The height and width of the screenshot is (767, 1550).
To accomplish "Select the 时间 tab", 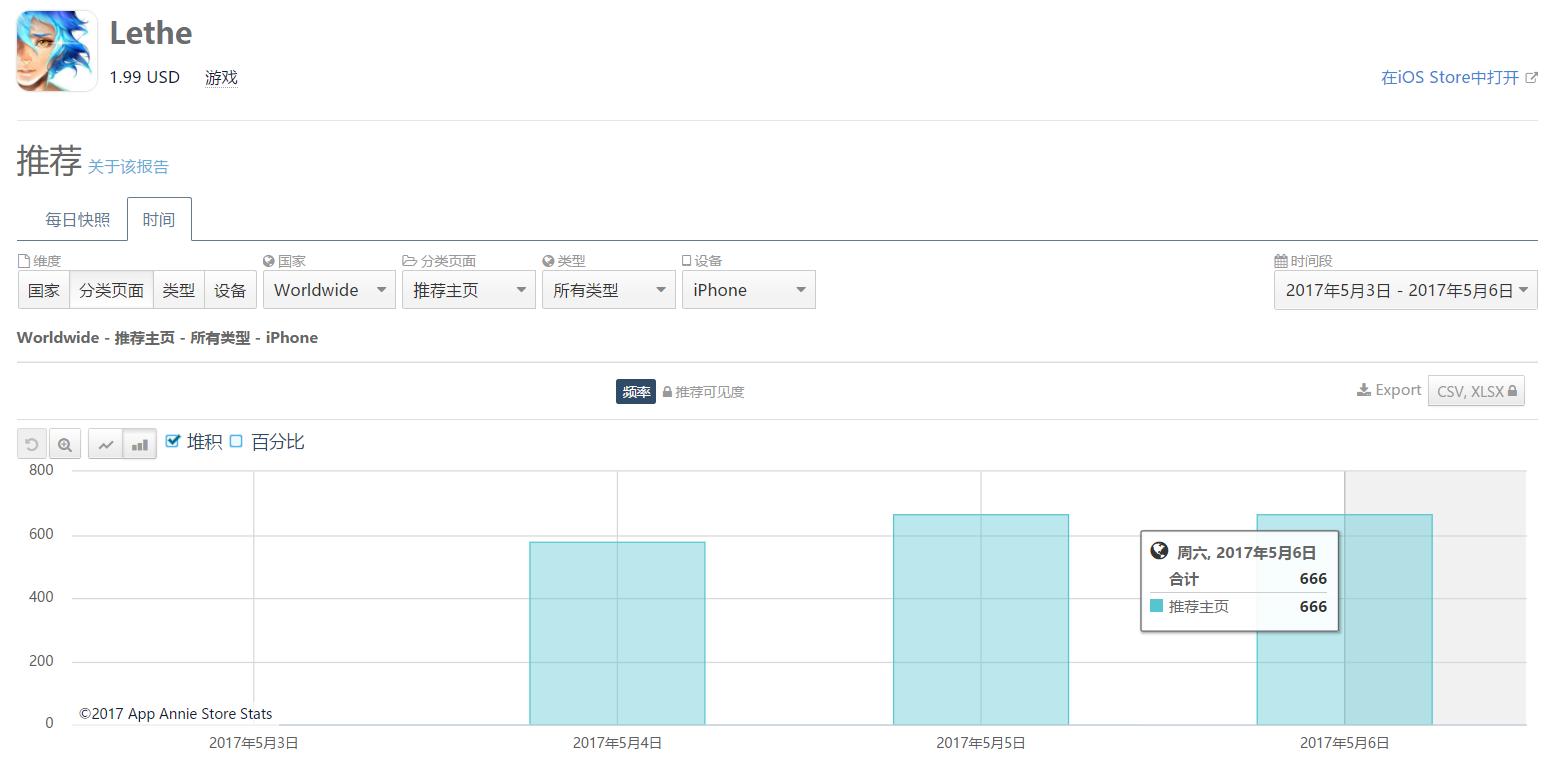I will (x=159, y=220).
